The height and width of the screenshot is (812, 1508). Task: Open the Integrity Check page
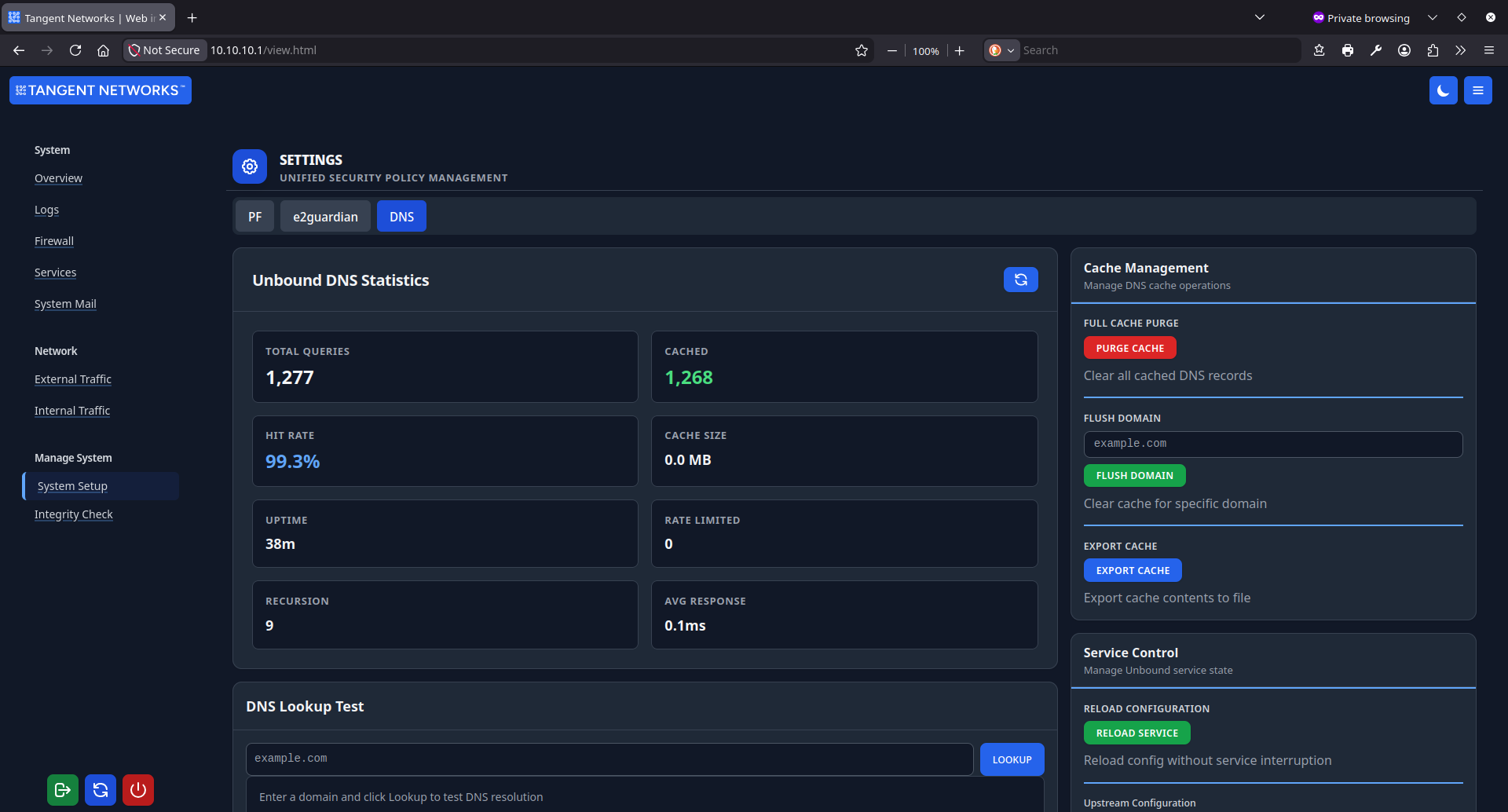(x=73, y=514)
